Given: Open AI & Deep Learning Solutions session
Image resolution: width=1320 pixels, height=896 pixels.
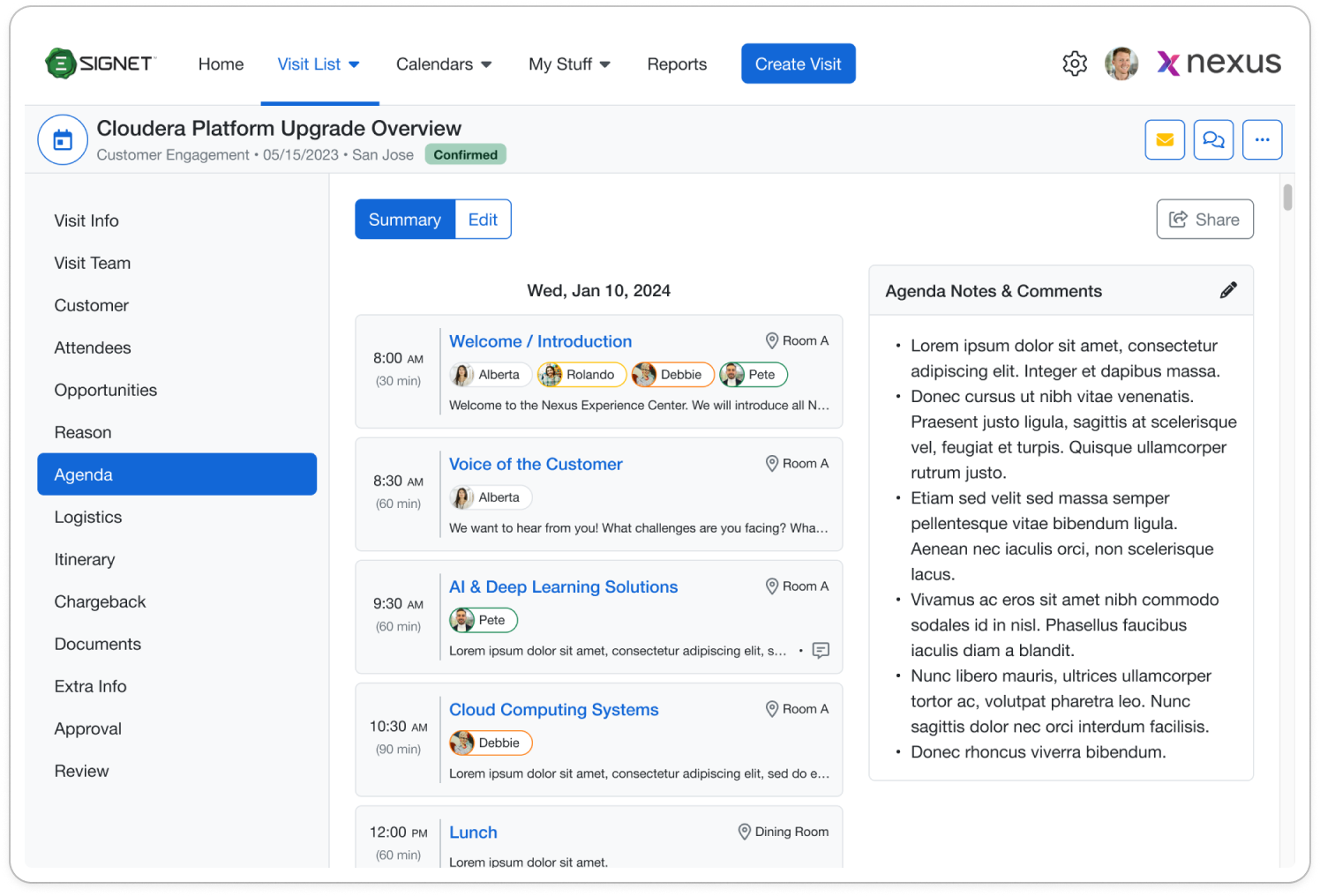Looking at the screenshot, I should coord(563,586).
